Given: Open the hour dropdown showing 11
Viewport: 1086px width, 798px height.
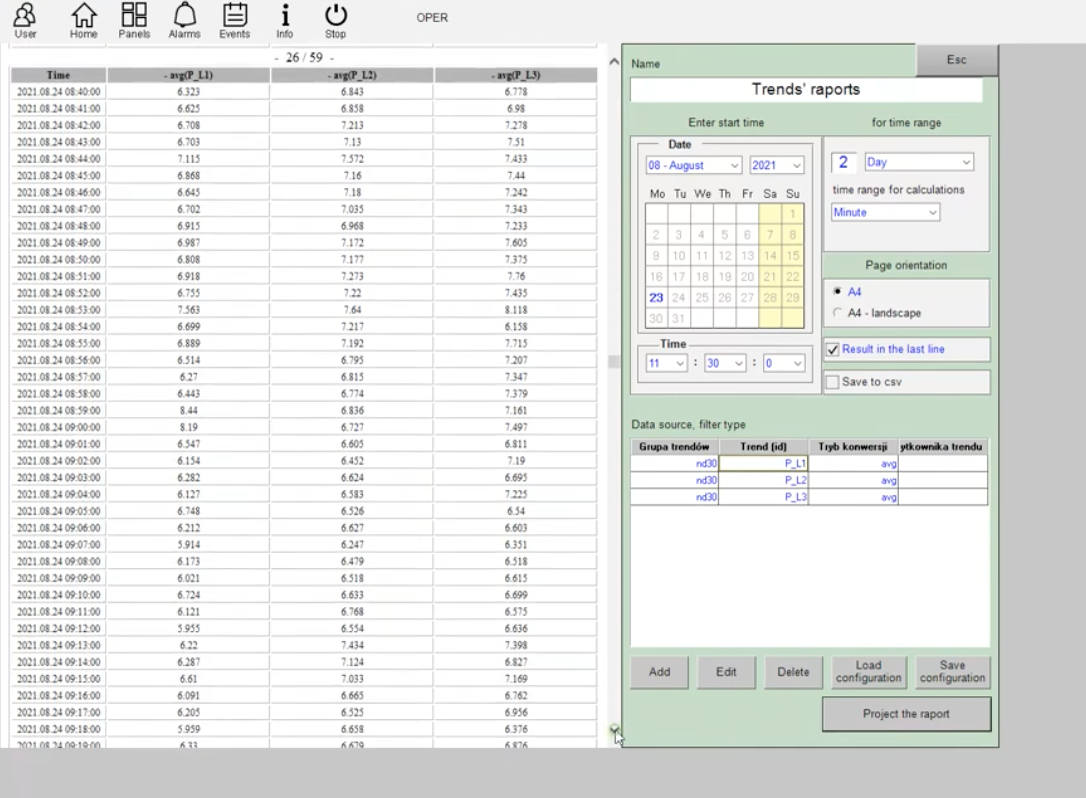Looking at the screenshot, I should coord(666,363).
